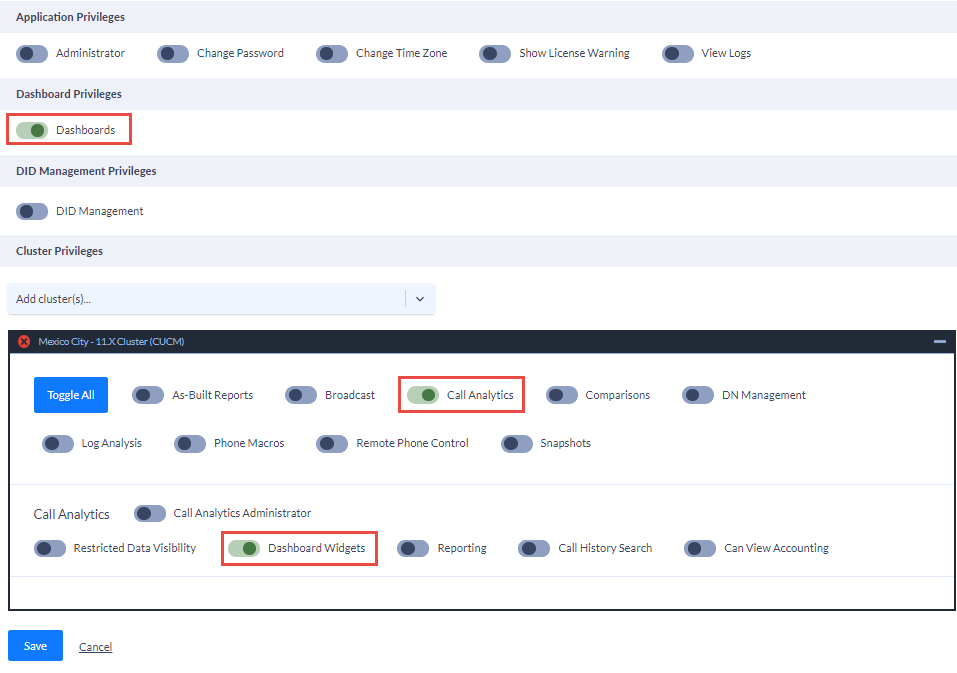The width and height of the screenshot is (957, 673).
Task: Enable the Reporting switch
Action: (x=413, y=548)
